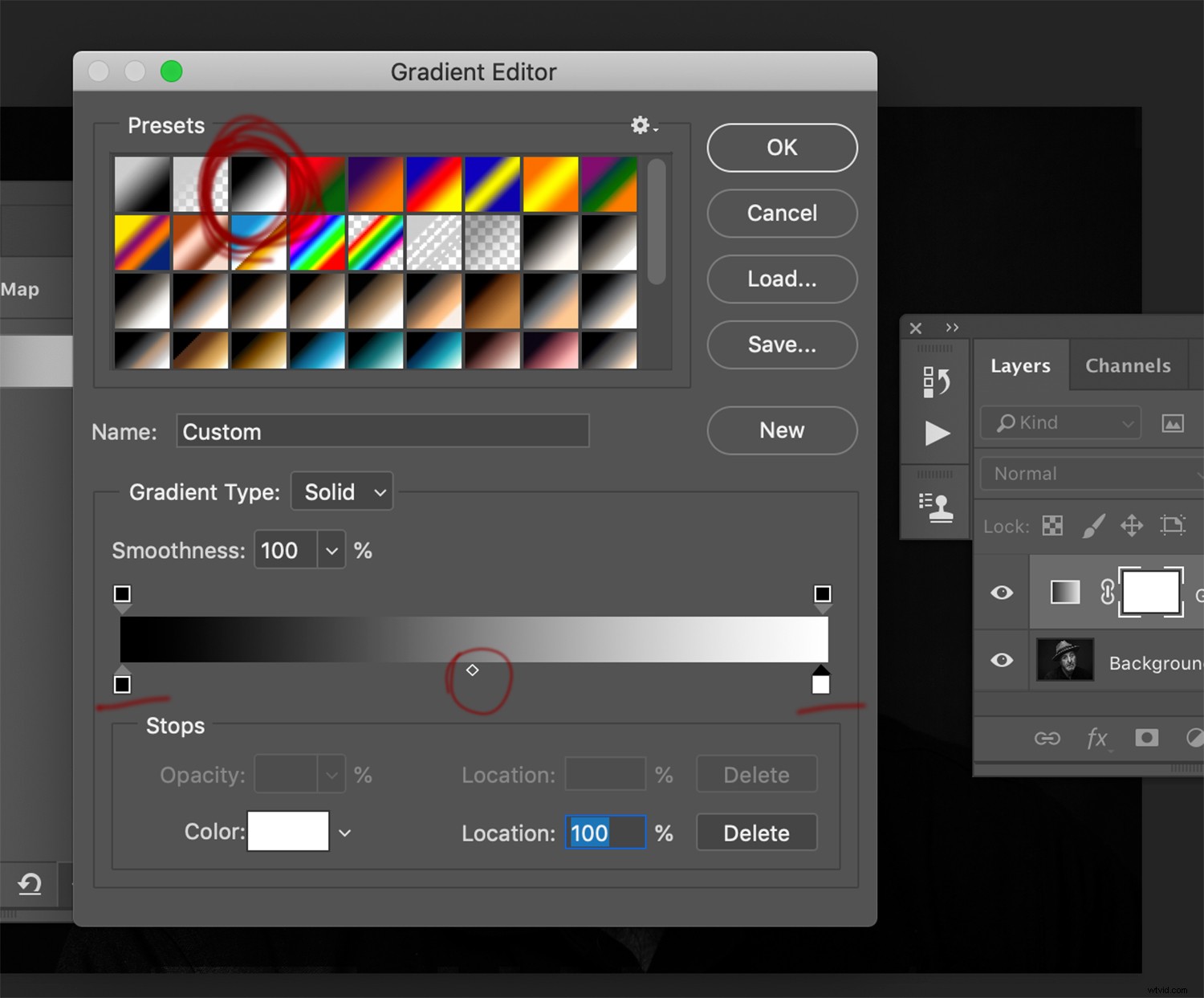Click the New gradient button
This screenshot has height=998, width=1204.
coord(781,430)
